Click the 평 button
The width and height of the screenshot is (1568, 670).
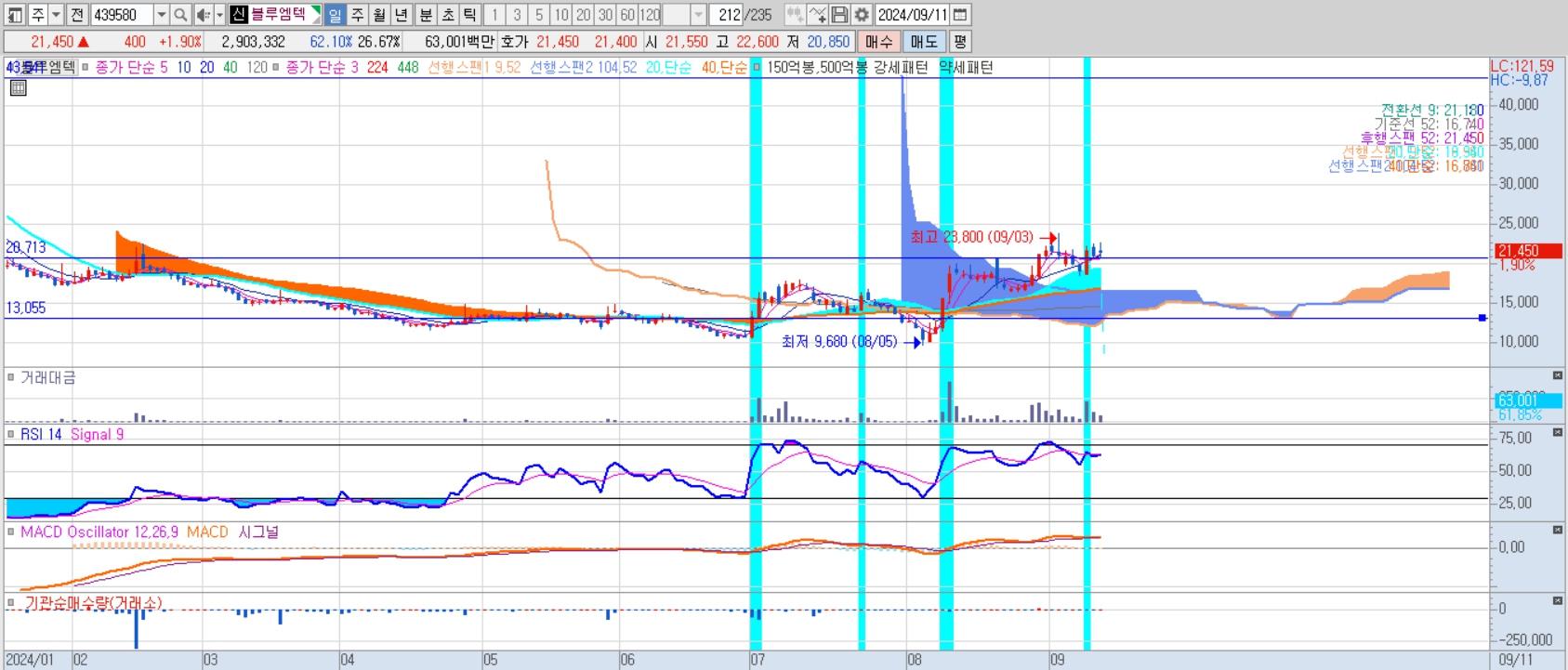(960, 42)
